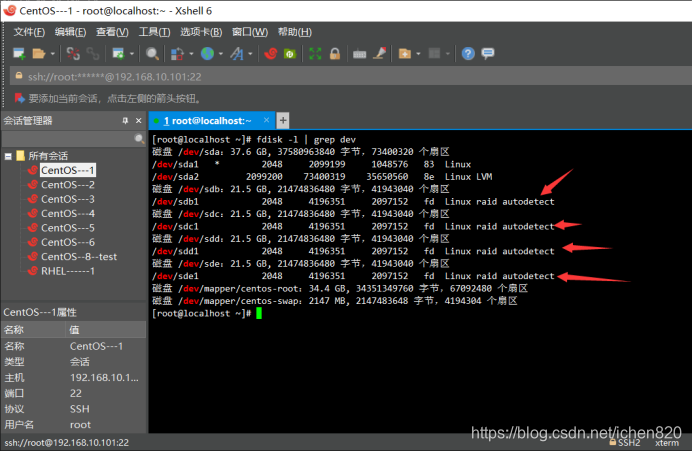Click the red flag add-session arrow icon
Screen dimensions: 692x452
point(19,98)
